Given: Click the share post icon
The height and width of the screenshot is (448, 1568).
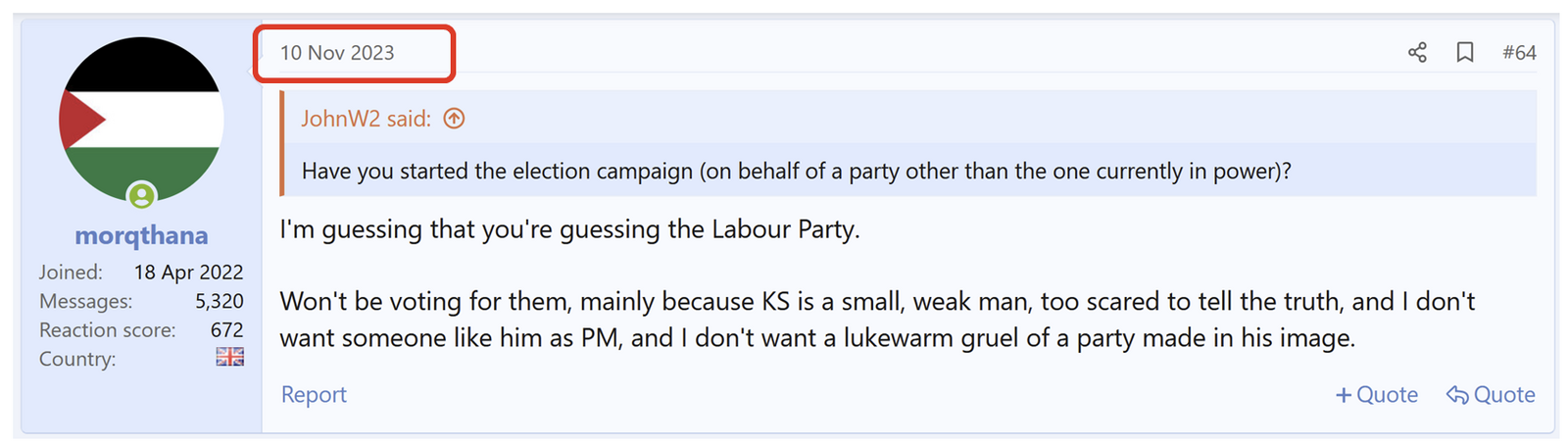Looking at the screenshot, I should click(1417, 52).
